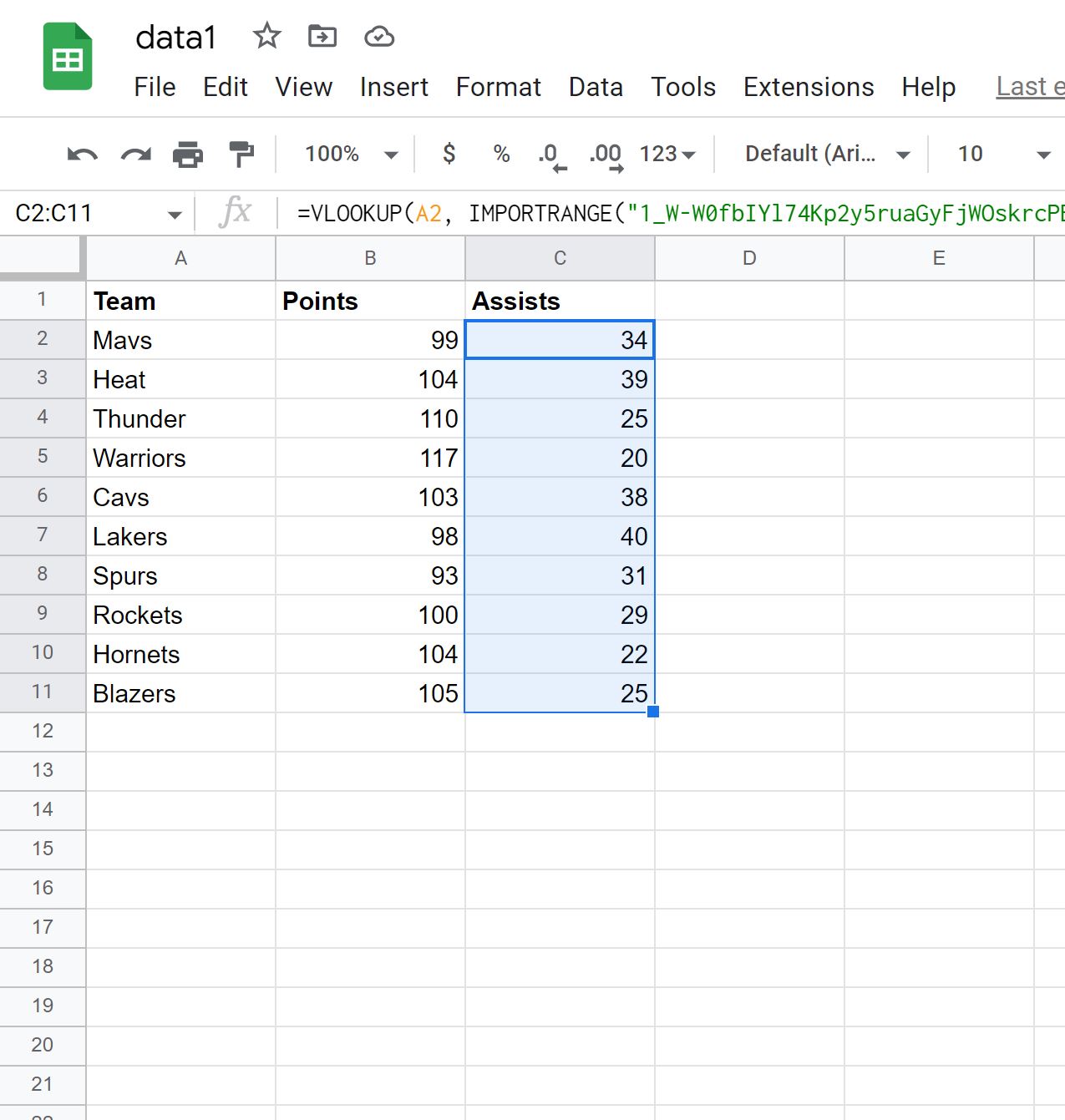
Task: Click the Undo icon
Action: pos(80,154)
